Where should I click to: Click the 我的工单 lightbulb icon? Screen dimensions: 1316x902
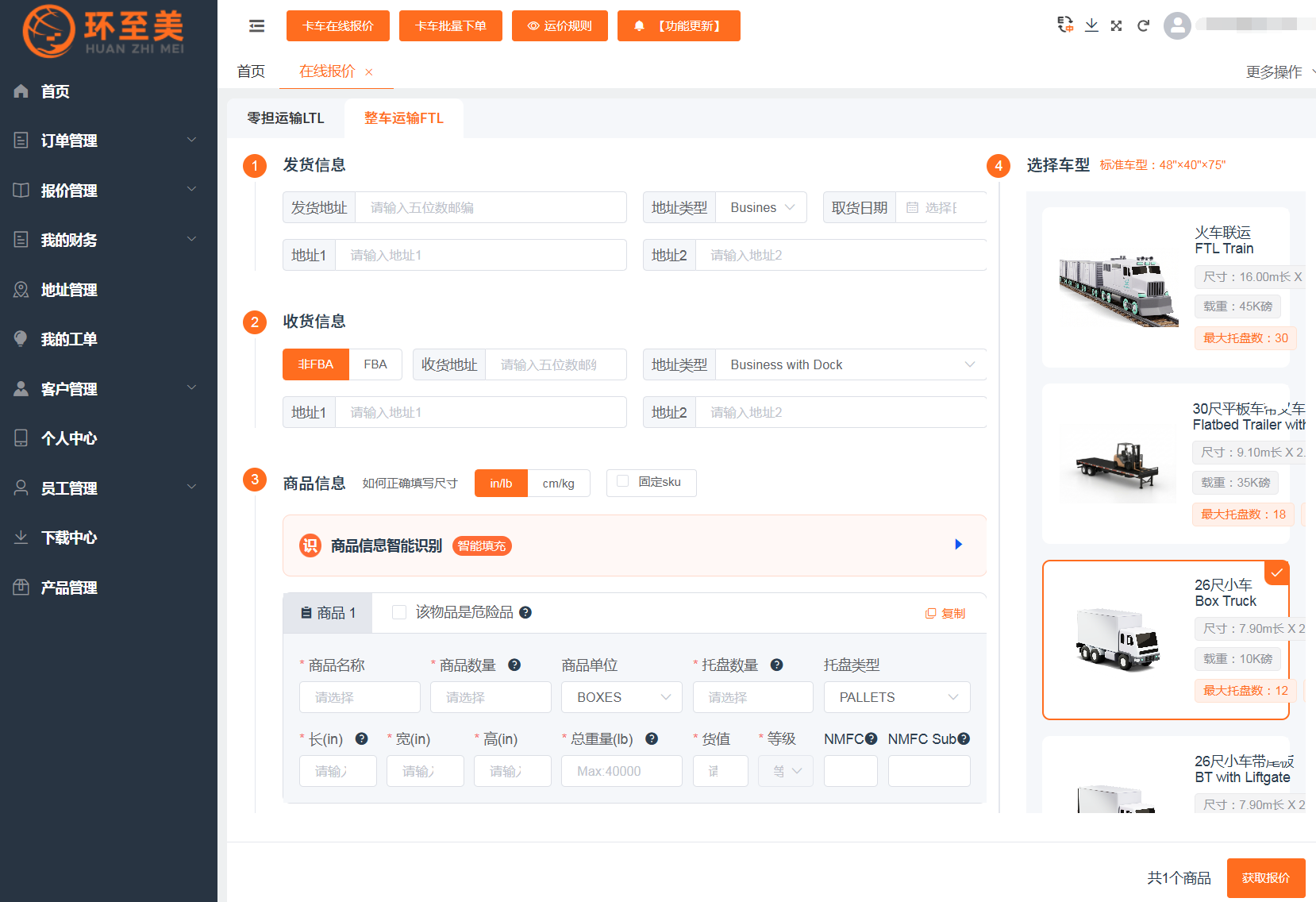21,339
